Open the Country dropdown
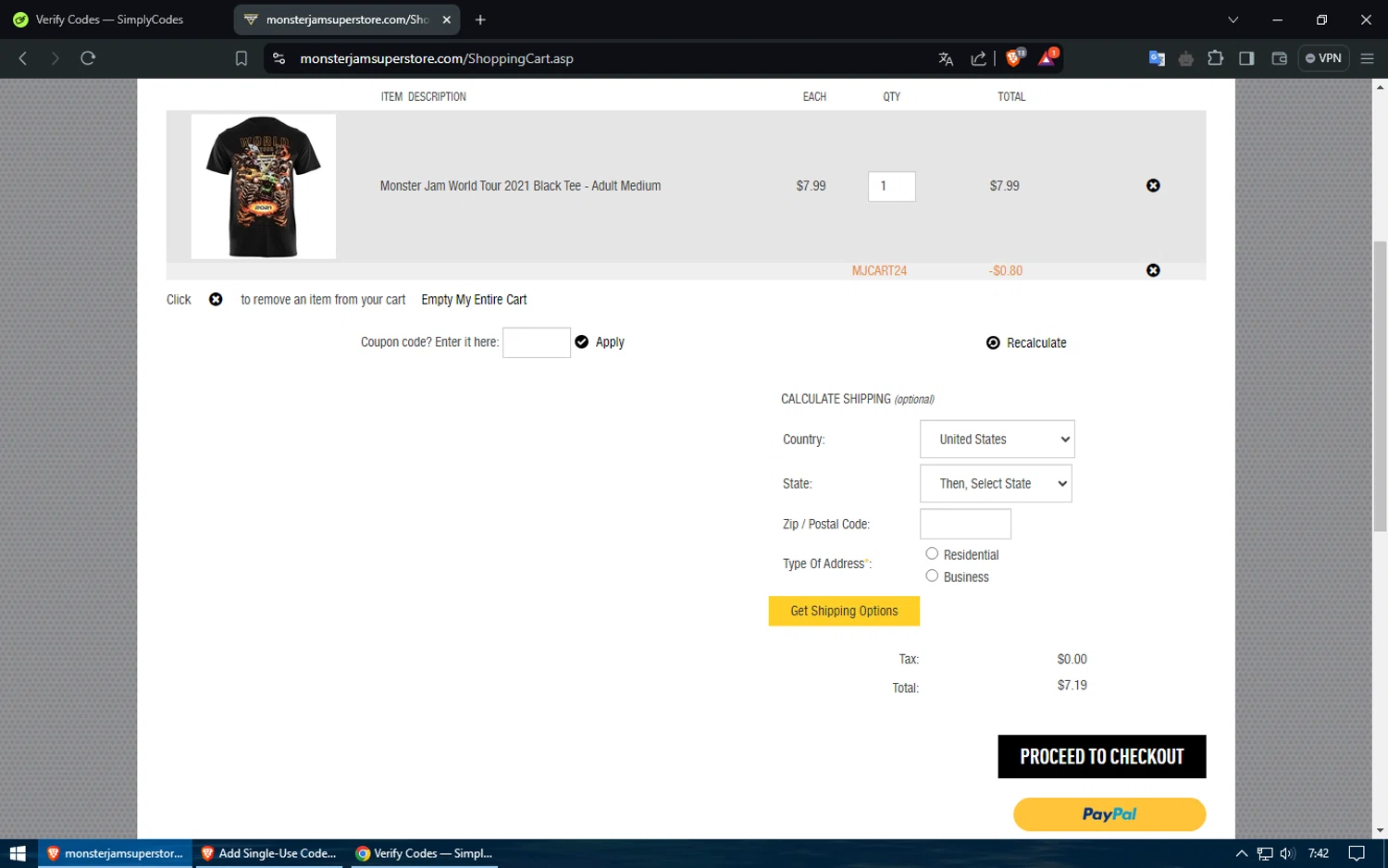Image resolution: width=1388 pixels, height=868 pixels. [998, 440]
